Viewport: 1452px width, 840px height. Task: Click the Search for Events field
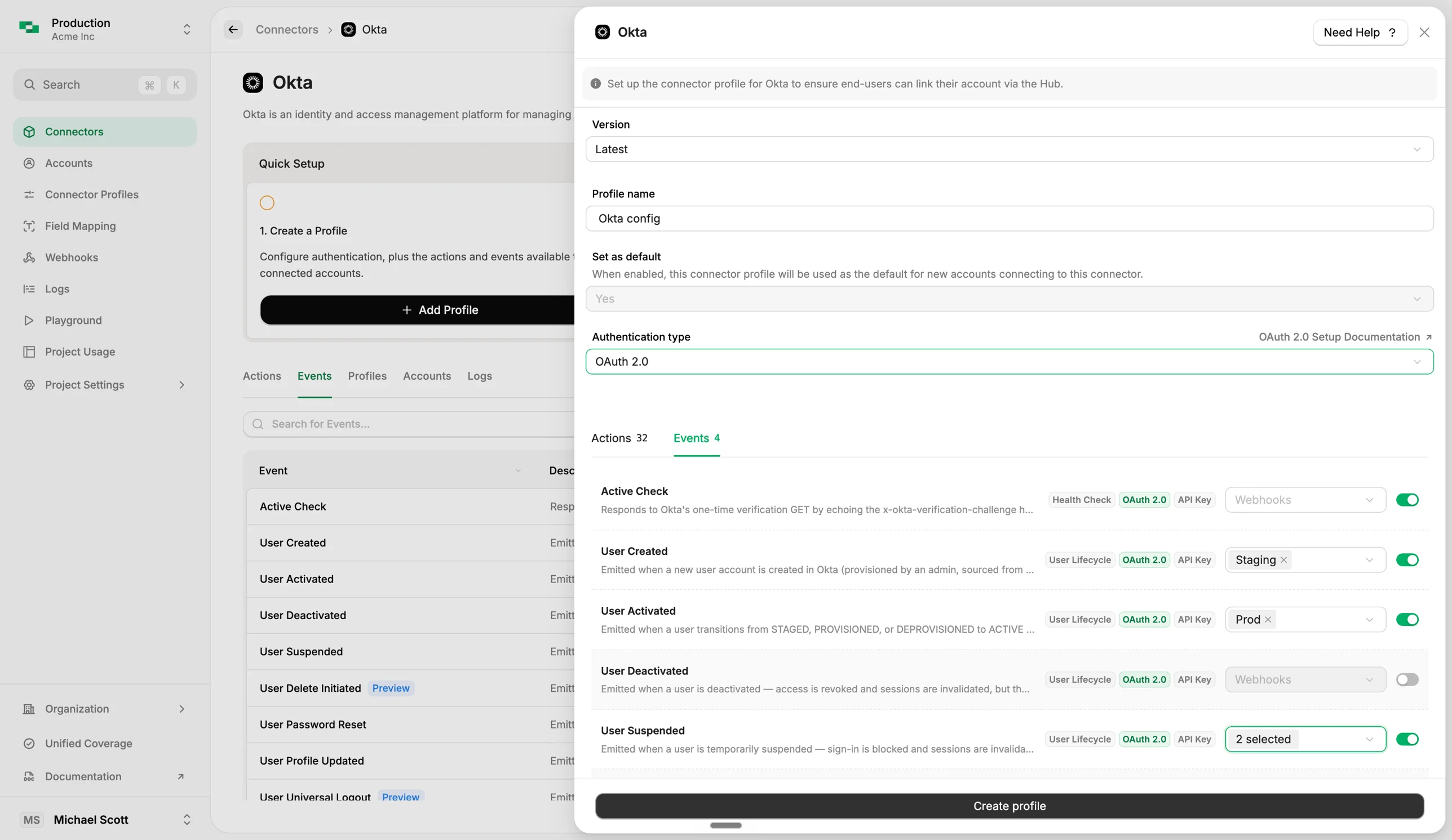tap(409, 424)
